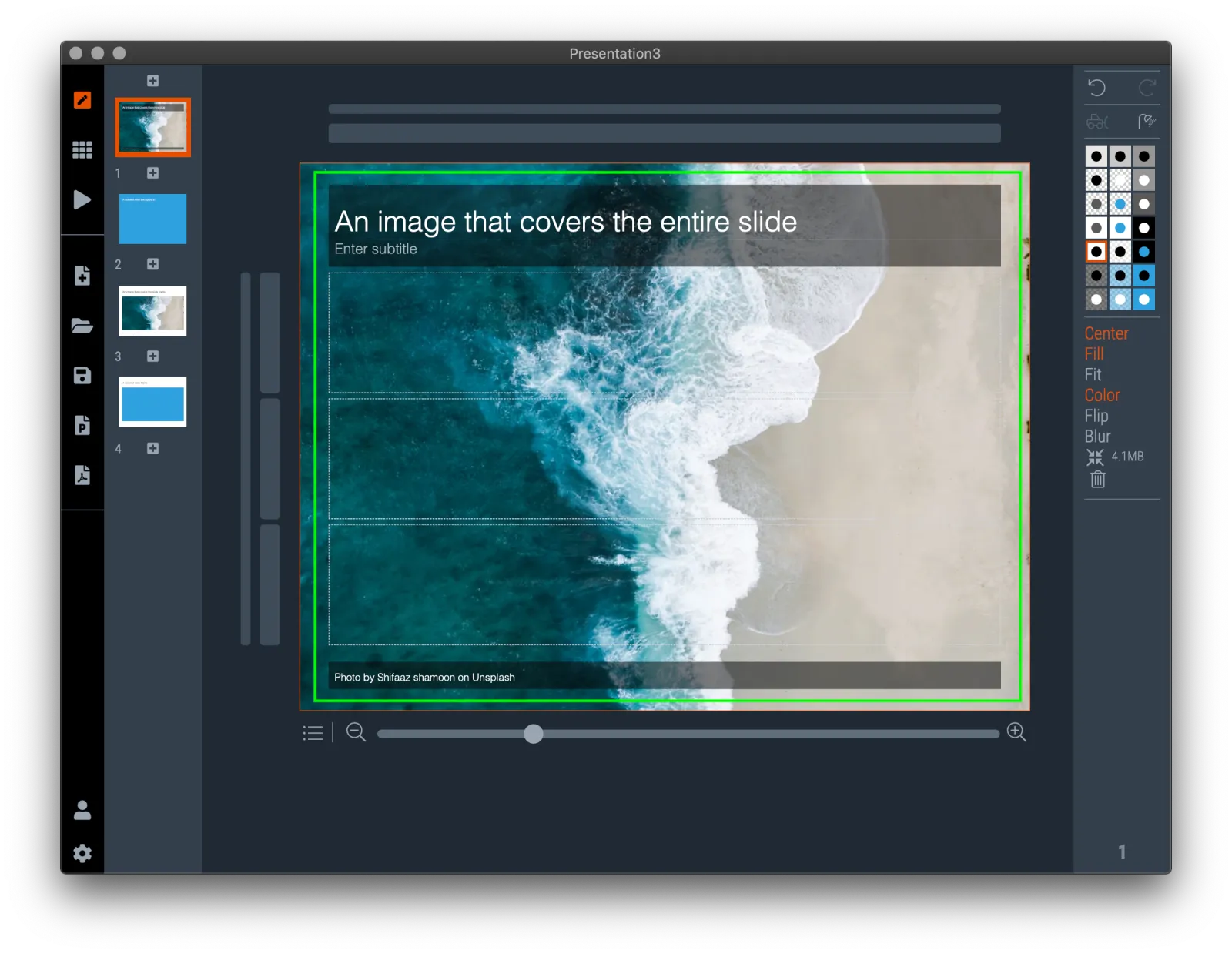Click the top dashed content placeholder
The image size is (1232, 954).
[x=665, y=333]
